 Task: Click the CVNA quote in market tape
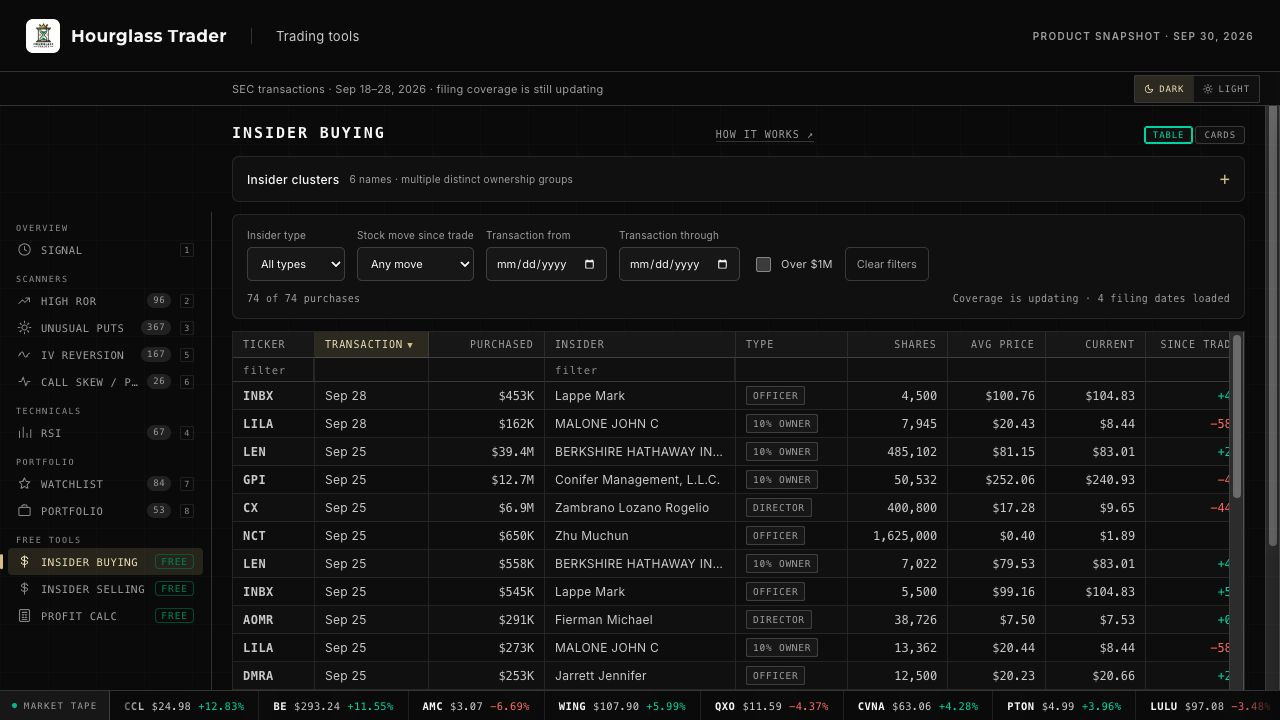tap(918, 706)
